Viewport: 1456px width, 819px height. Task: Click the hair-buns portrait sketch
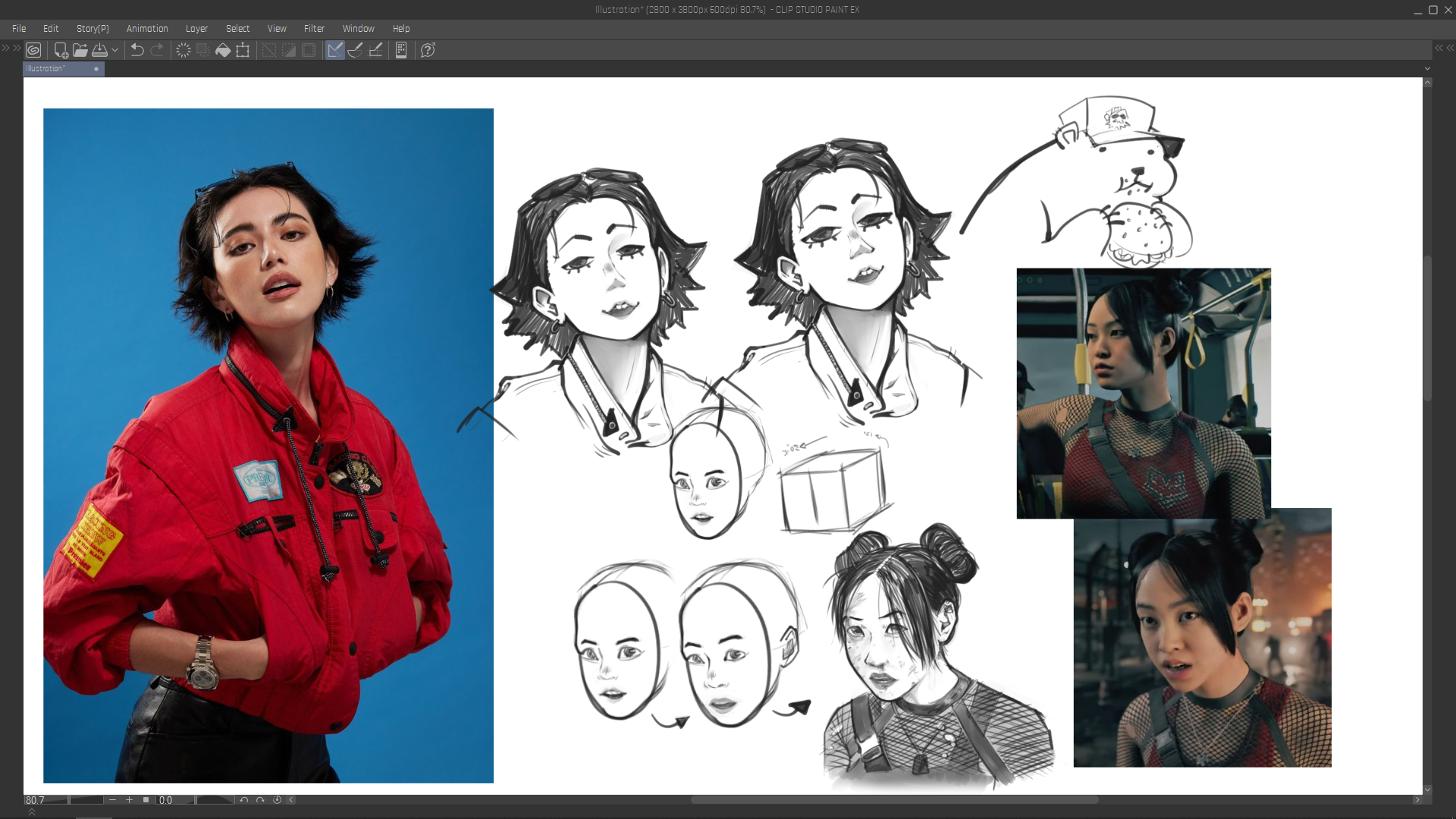coord(939,656)
